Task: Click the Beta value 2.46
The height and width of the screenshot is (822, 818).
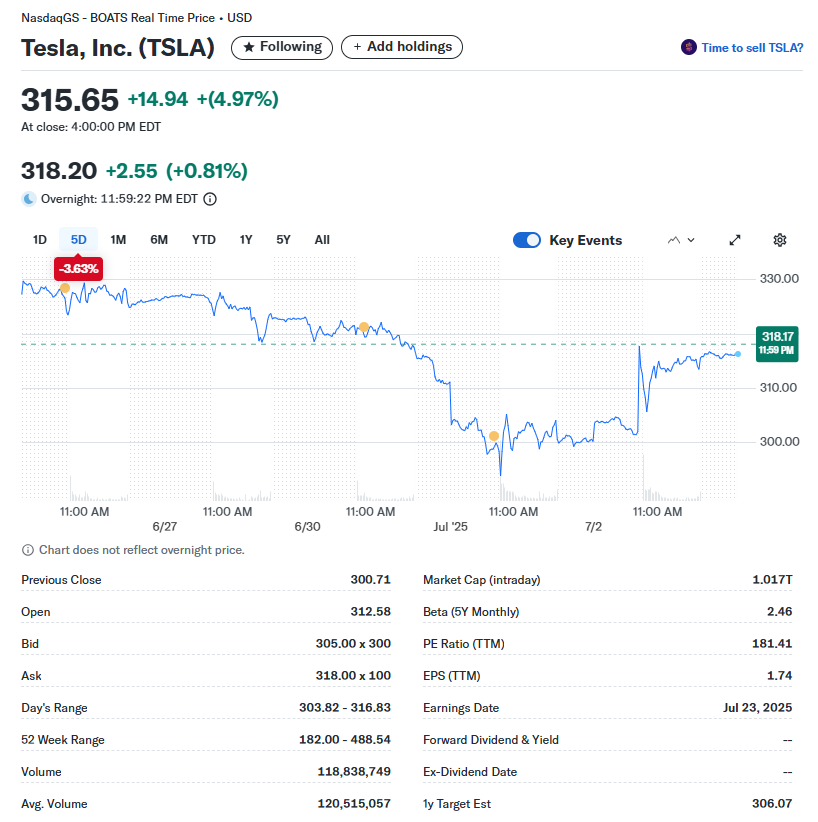Action: [779, 611]
